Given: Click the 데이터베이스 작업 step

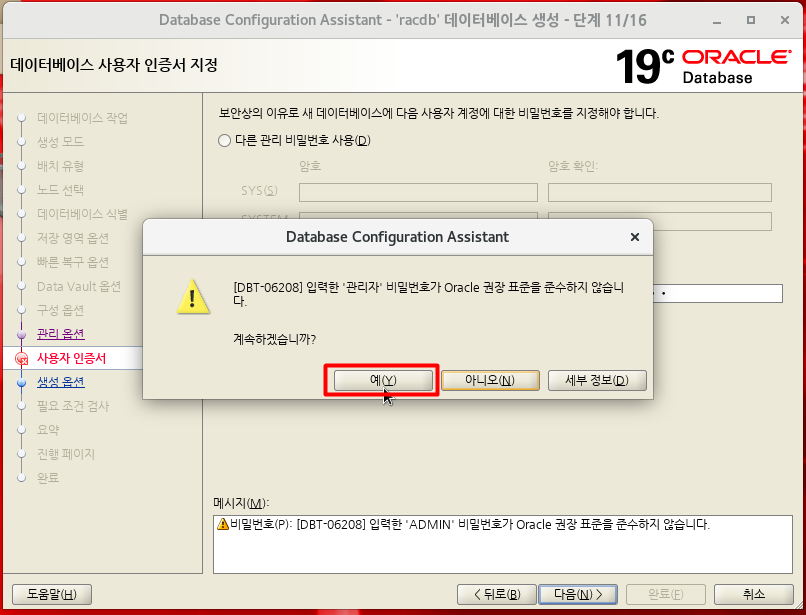Looking at the screenshot, I should pos(82,118).
